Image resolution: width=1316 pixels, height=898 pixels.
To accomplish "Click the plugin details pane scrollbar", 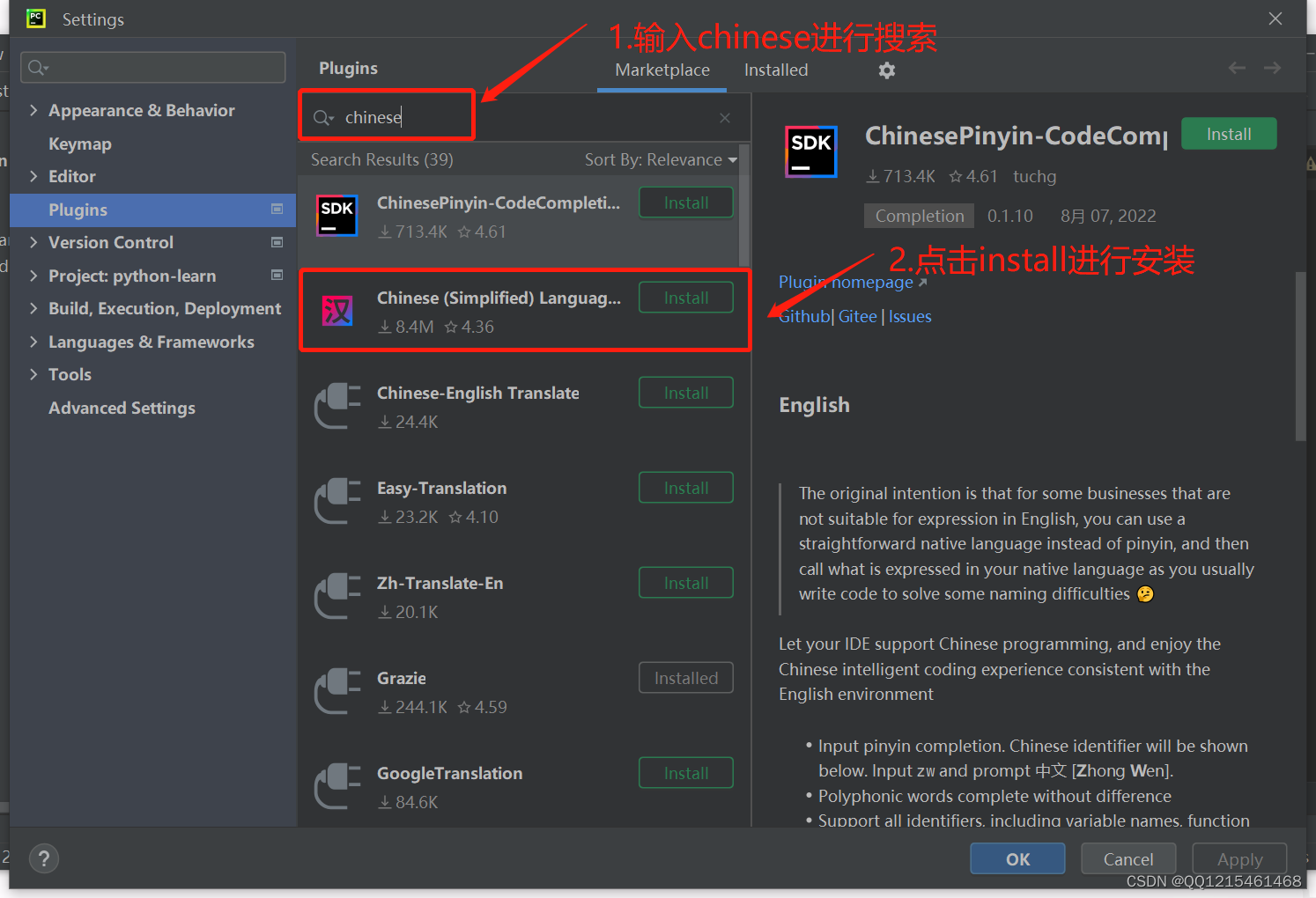I will pyautogui.click(x=1300, y=357).
